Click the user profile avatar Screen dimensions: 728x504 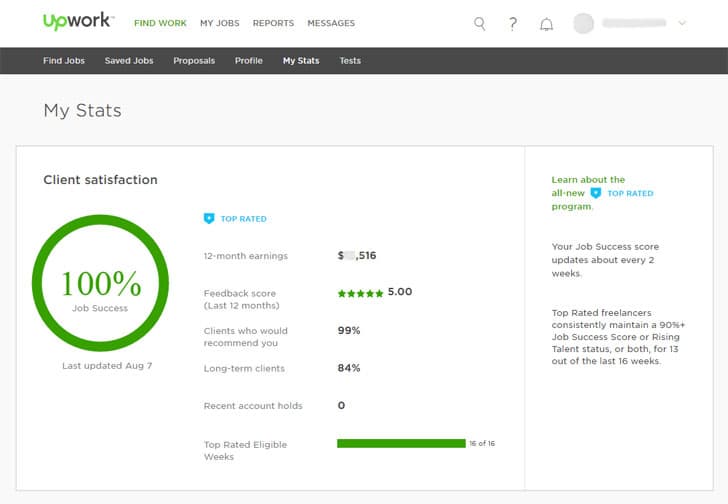click(583, 23)
